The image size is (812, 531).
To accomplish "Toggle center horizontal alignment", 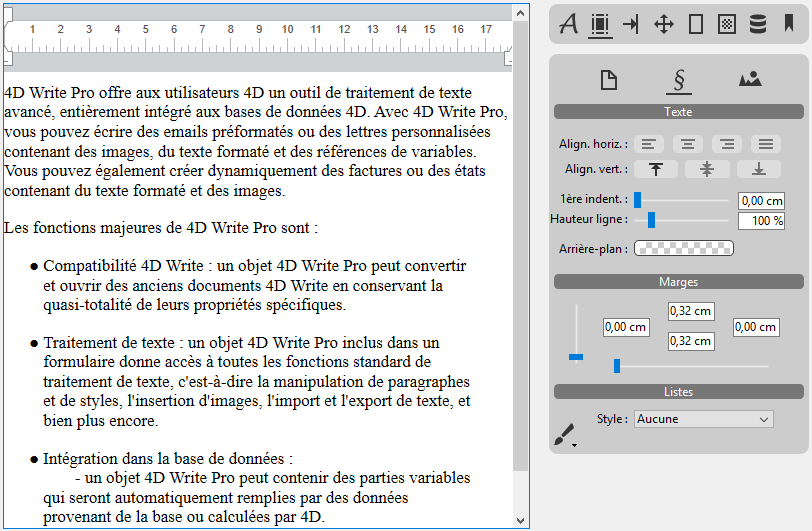I will [688, 145].
